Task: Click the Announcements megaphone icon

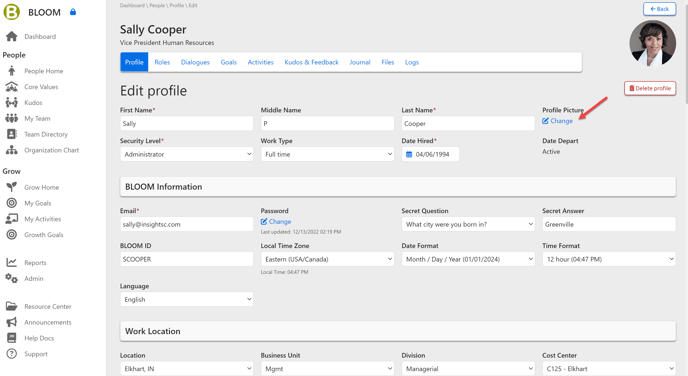Action: (x=12, y=322)
